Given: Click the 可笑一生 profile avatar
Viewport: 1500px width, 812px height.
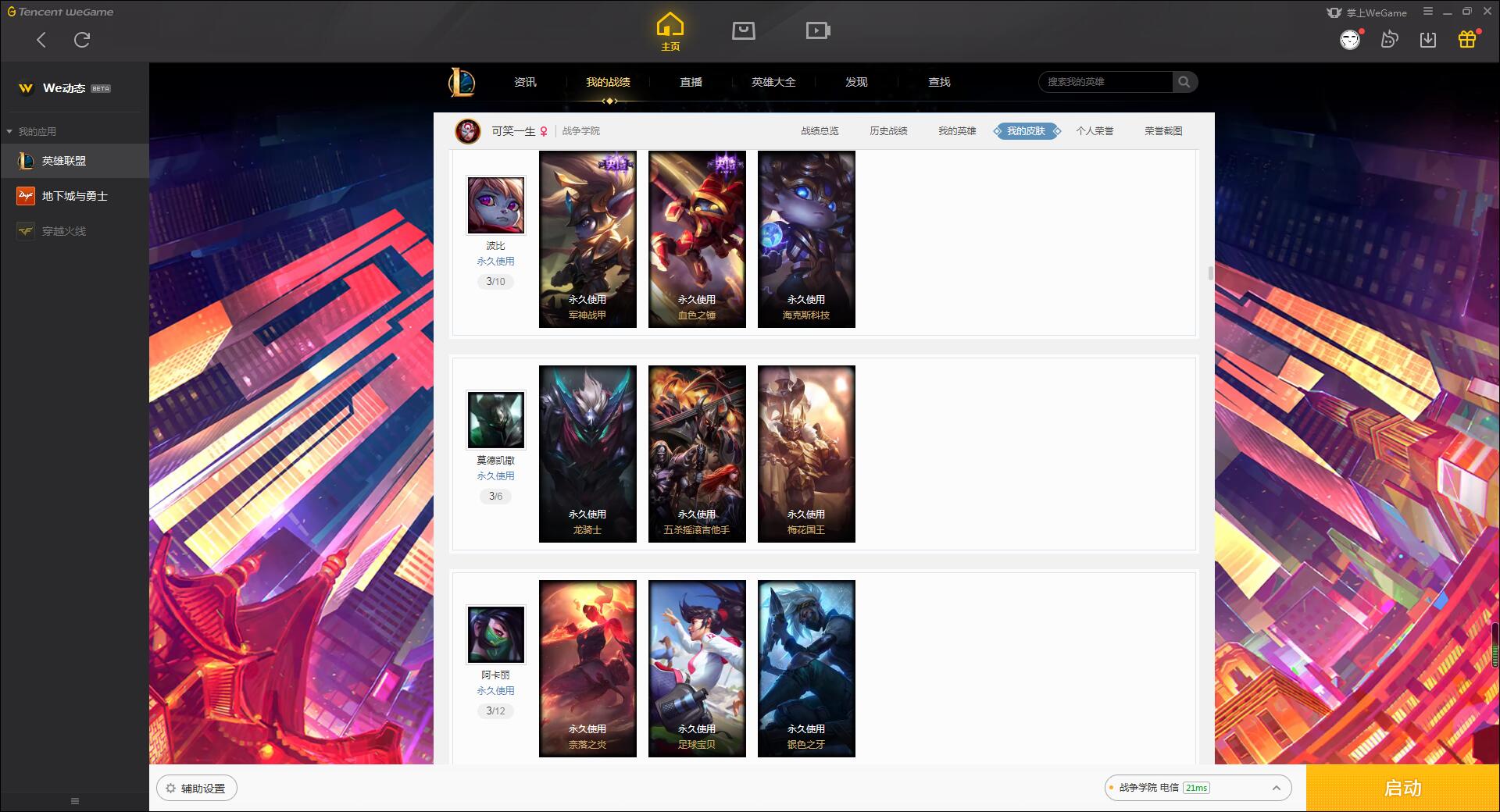Looking at the screenshot, I should tap(468, 131).
